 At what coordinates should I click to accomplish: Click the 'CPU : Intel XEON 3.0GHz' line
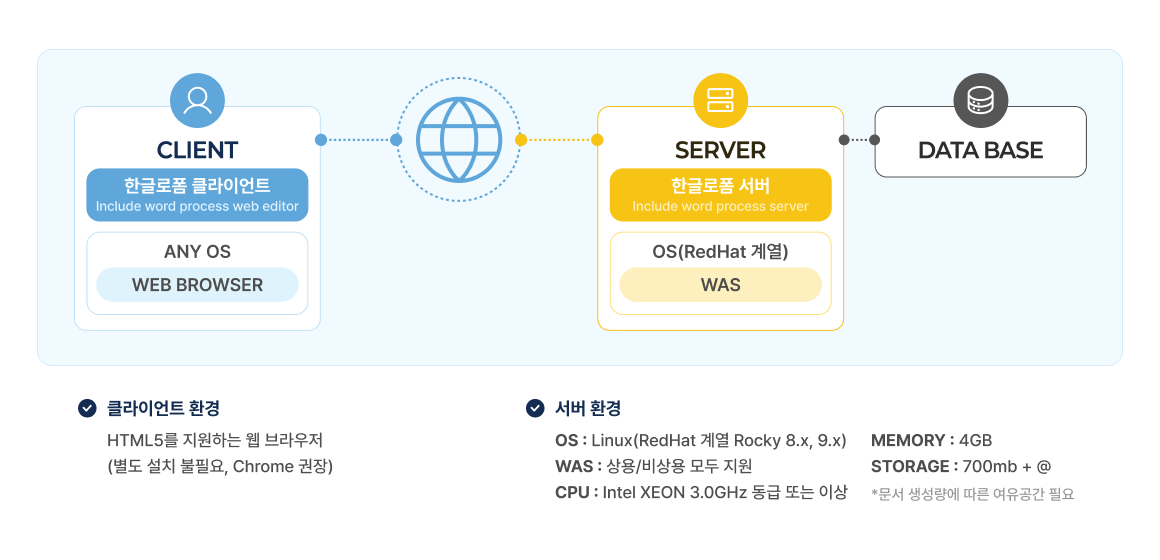pyautogui.click(x=701, y=492)
